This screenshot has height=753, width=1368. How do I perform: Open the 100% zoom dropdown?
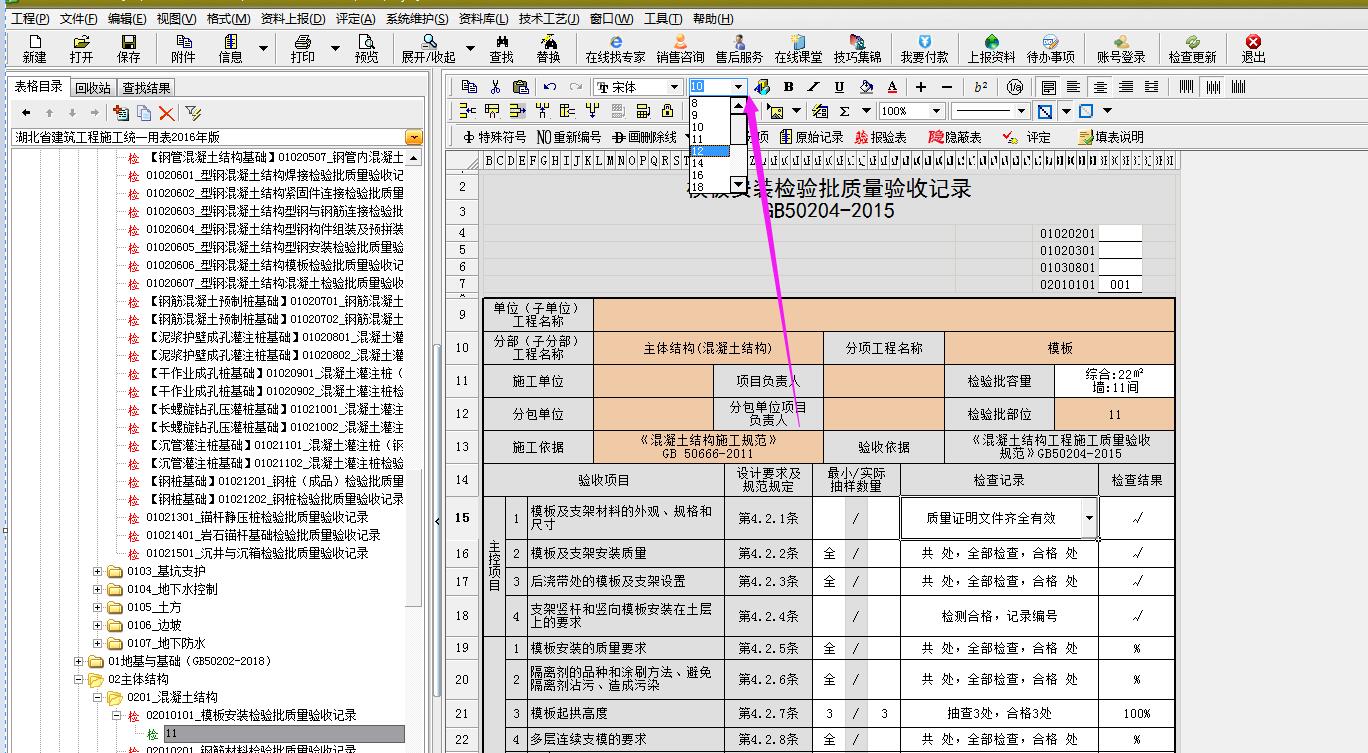tap(936, 111)
